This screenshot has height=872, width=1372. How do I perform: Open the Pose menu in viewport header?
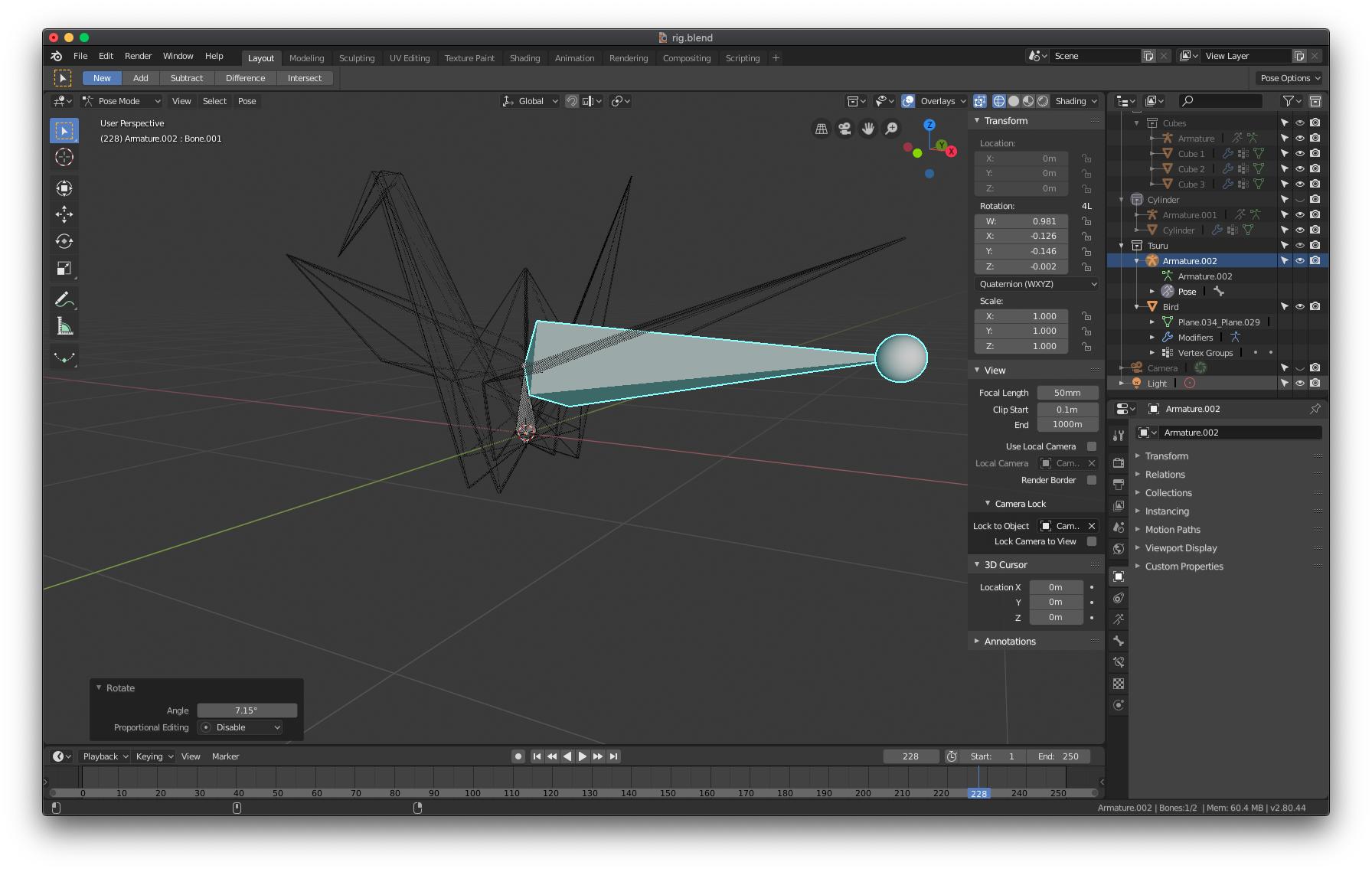(247, 101)
